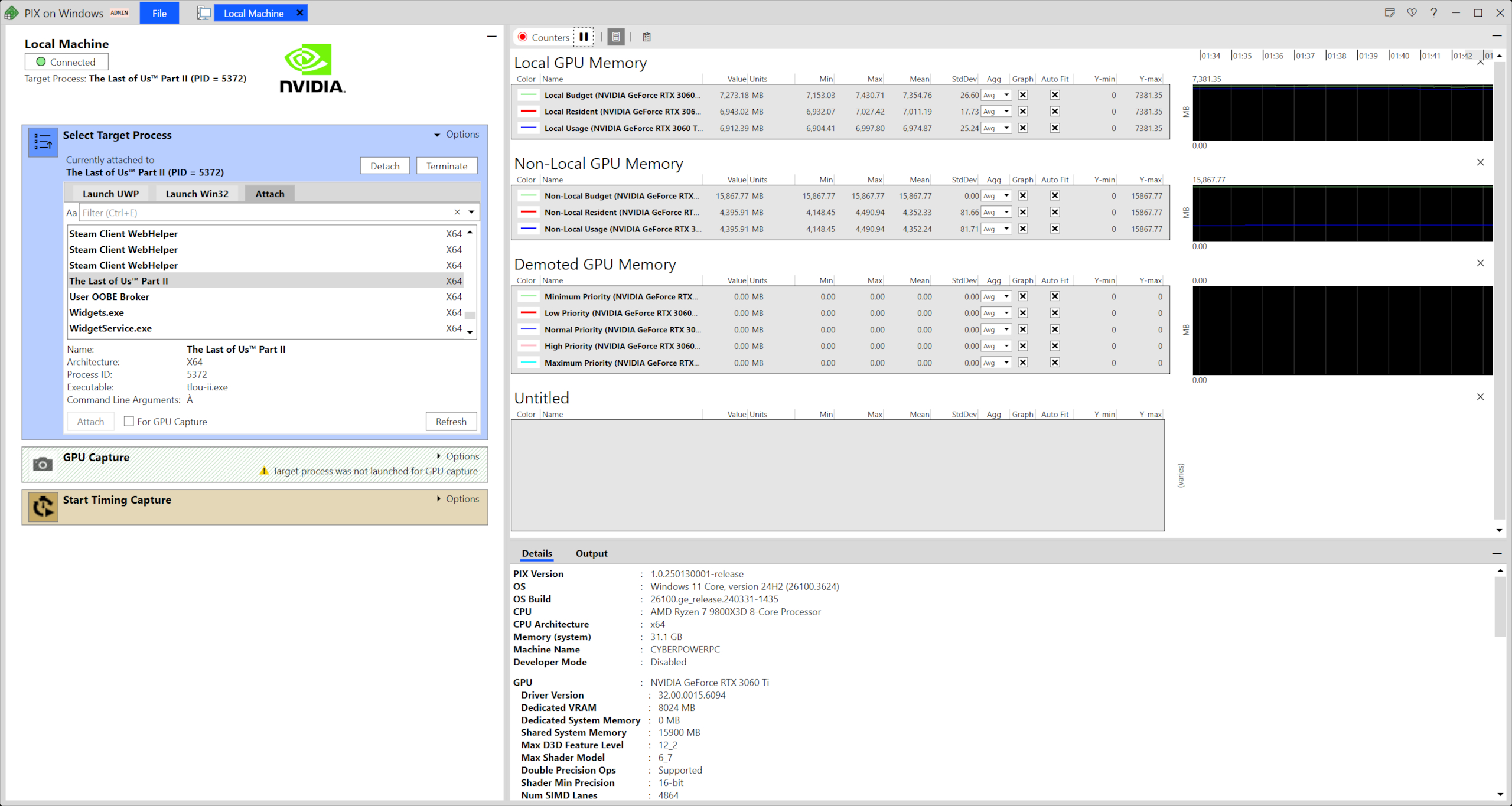
Task: Toggle Auto Fit checkbox for Local Resident
Action: (1055, 112)
